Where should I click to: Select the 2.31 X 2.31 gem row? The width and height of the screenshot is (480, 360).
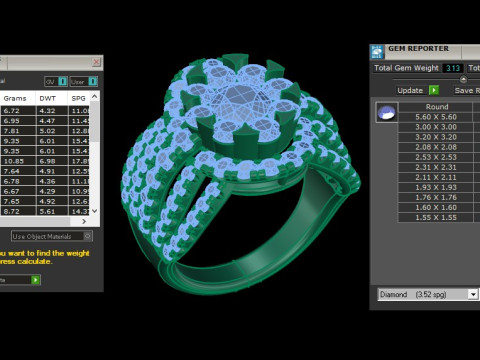[x=436, y=167]
